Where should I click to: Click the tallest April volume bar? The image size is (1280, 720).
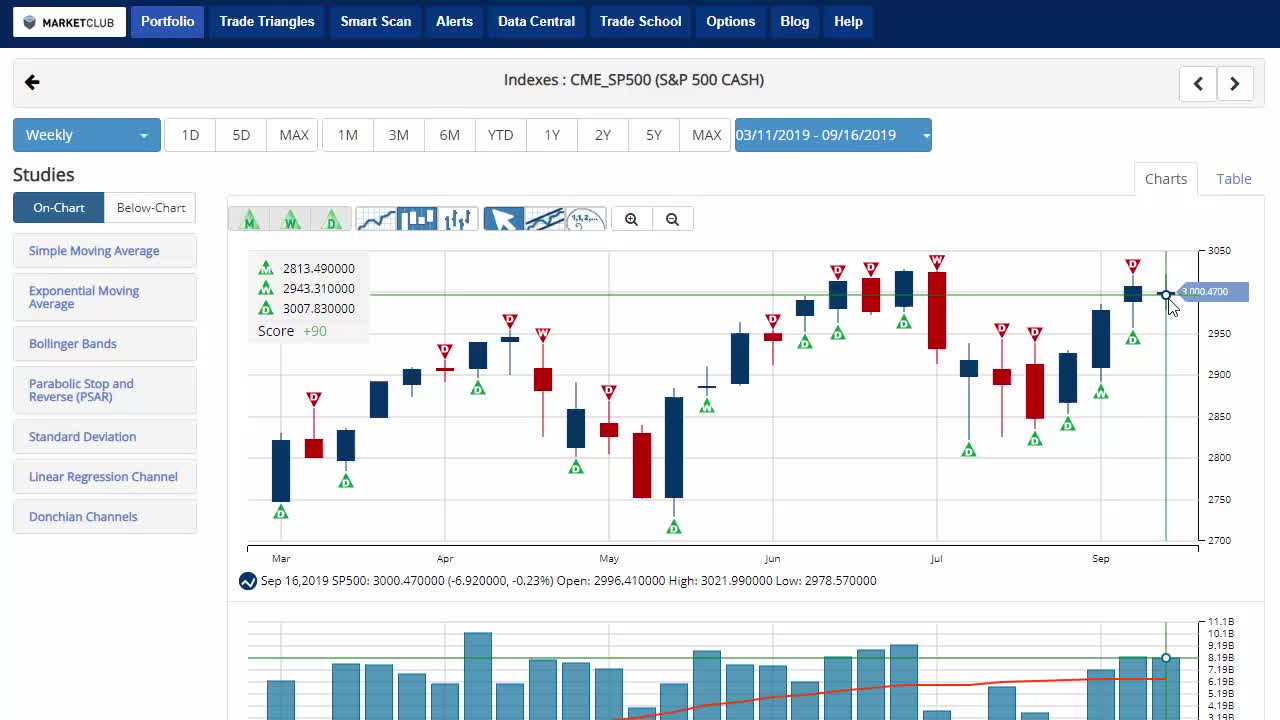[478, 676]
